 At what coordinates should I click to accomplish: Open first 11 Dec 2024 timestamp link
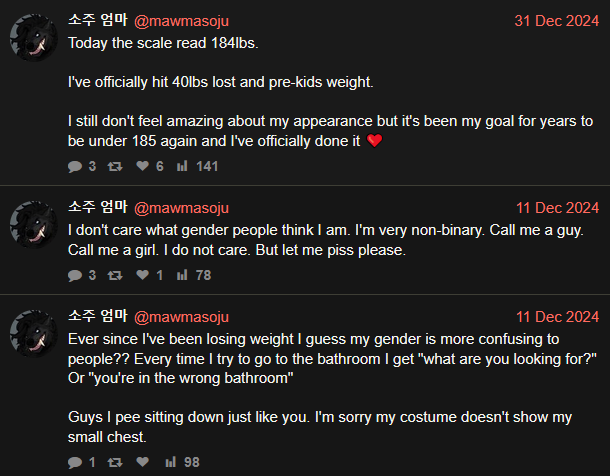click(x=557, y=208)
